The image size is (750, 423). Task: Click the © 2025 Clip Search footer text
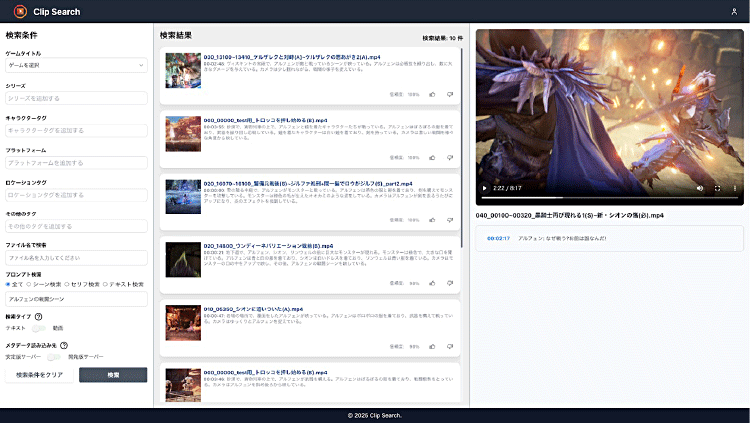click(x=375, y=415)
